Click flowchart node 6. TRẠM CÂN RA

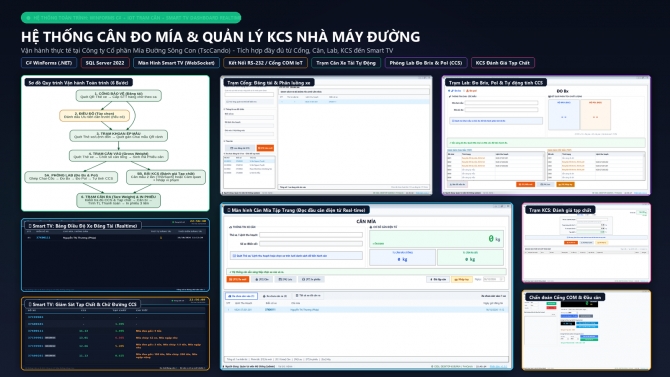(118, 200)
